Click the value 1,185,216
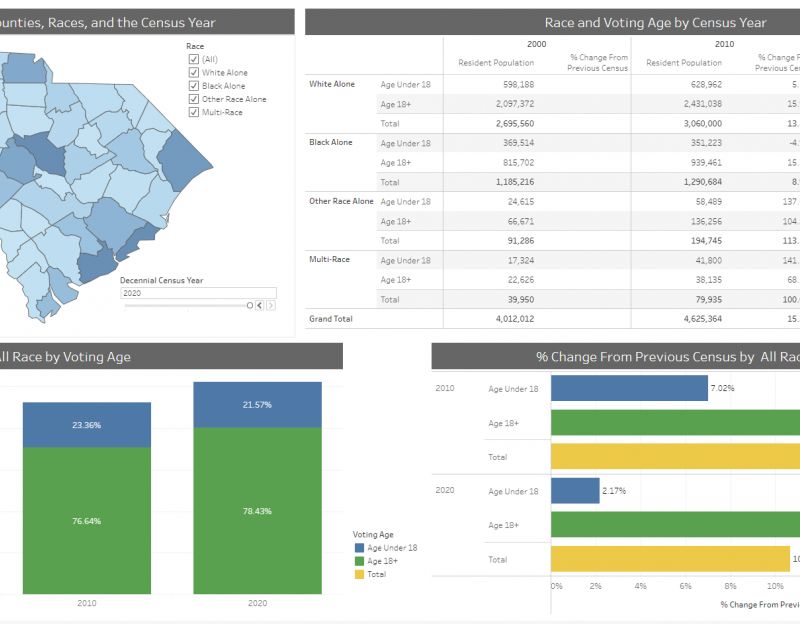Screen dimensions: 800x624 click(x=515, y=182)
